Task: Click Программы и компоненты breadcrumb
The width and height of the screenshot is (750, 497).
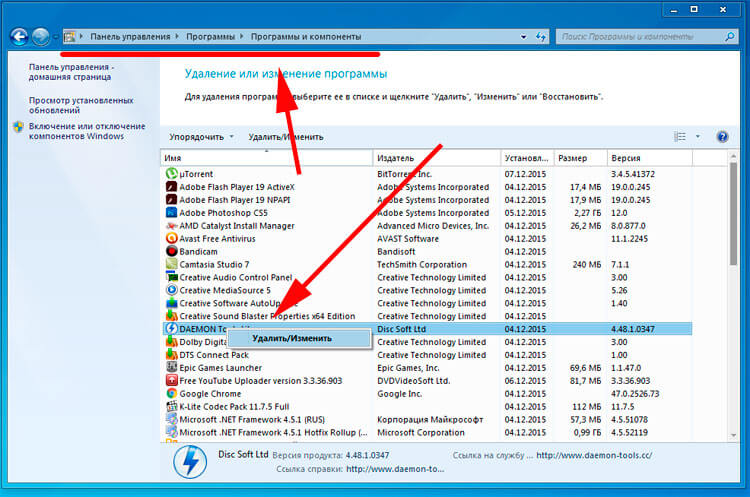Action: [x=306, y=36]
